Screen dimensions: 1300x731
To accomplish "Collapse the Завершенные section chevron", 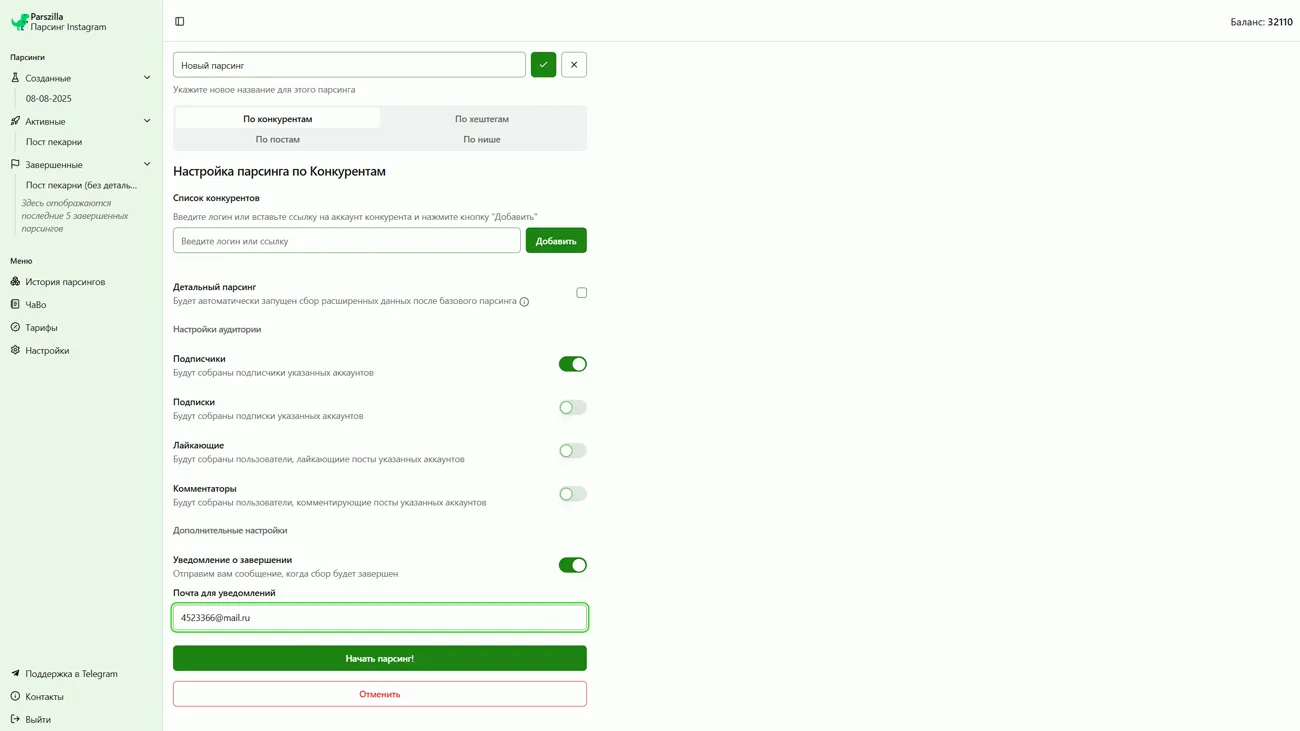I will pos(147,165).
